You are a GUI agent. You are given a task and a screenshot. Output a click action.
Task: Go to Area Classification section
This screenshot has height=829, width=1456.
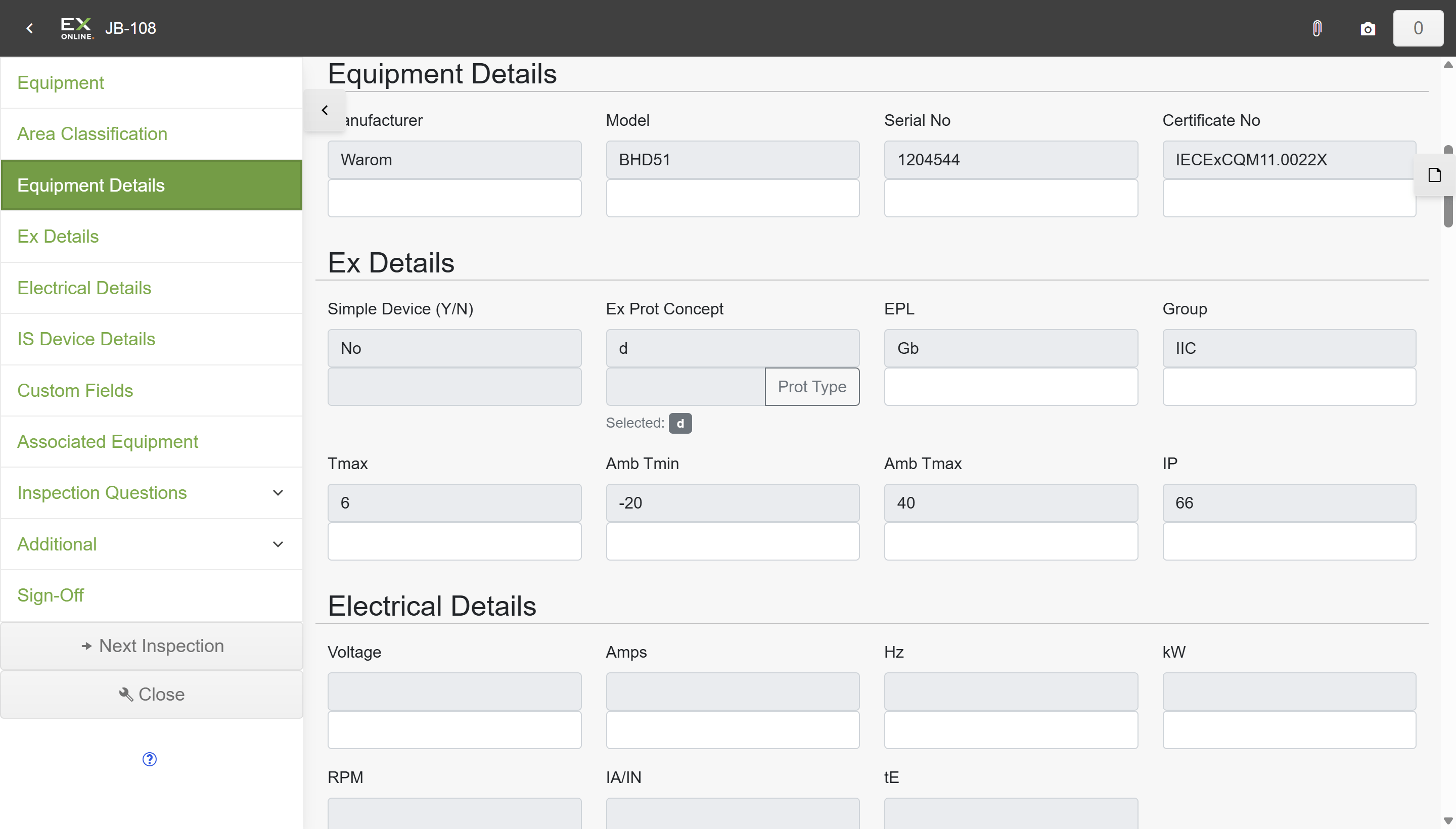pos(152,134)
